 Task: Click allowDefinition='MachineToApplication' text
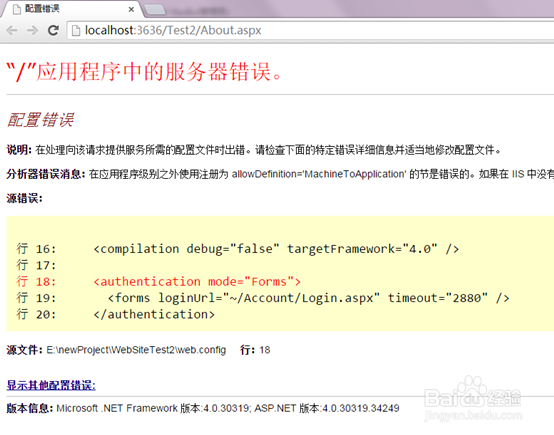click(x=319, y=174)
